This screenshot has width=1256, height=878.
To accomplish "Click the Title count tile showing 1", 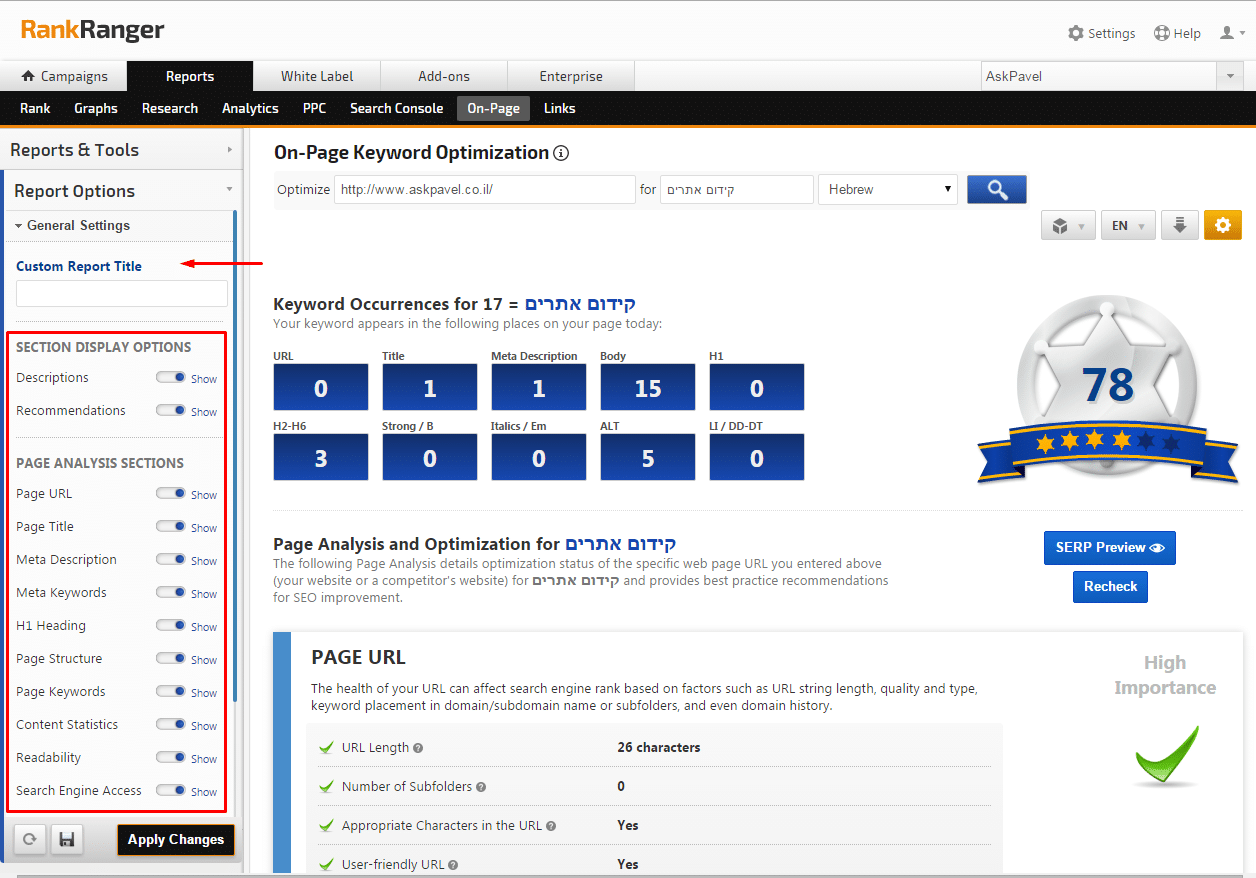I will click(429, 388).
